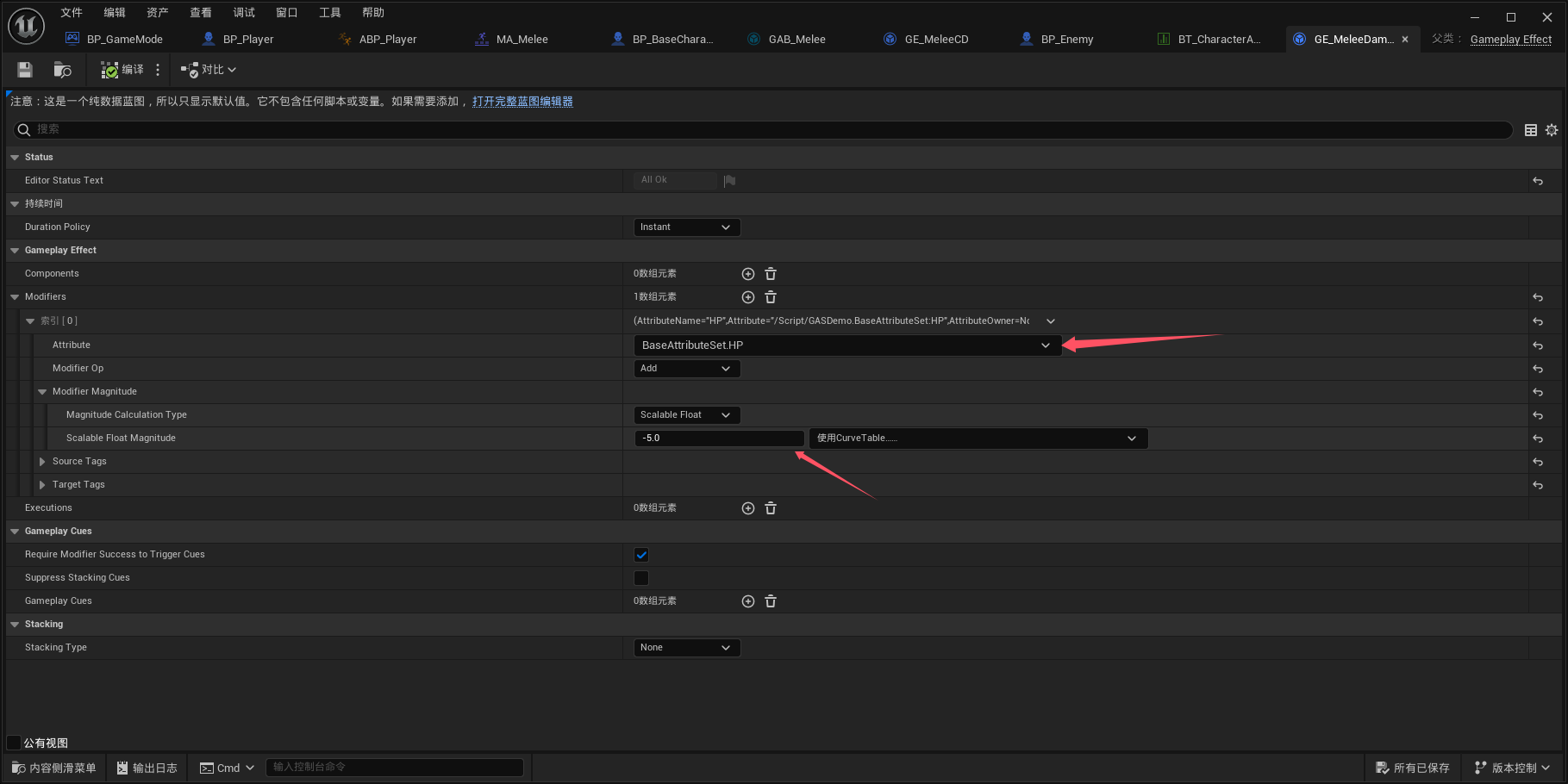Uncheck Require Modifier Success to Trigger Cues
This screenshot has width=1568, height=784.
pyautogui.click(x=641, y=555)
